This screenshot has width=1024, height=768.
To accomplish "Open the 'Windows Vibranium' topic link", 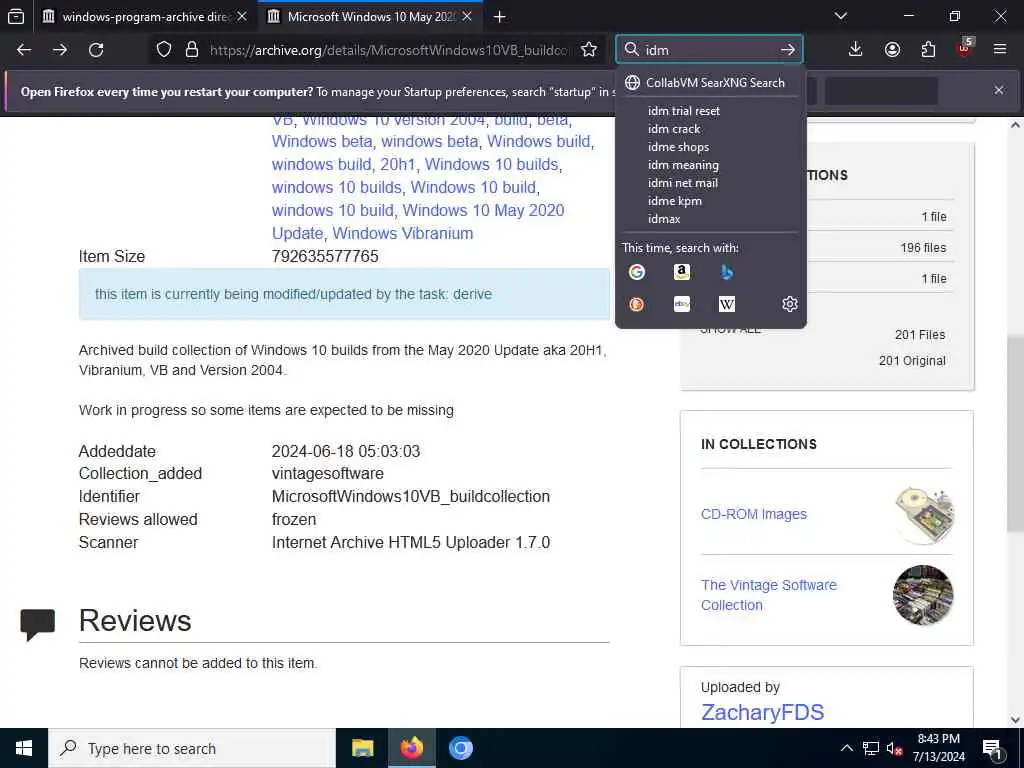I will pyautogui.click(x=402, y=233).
